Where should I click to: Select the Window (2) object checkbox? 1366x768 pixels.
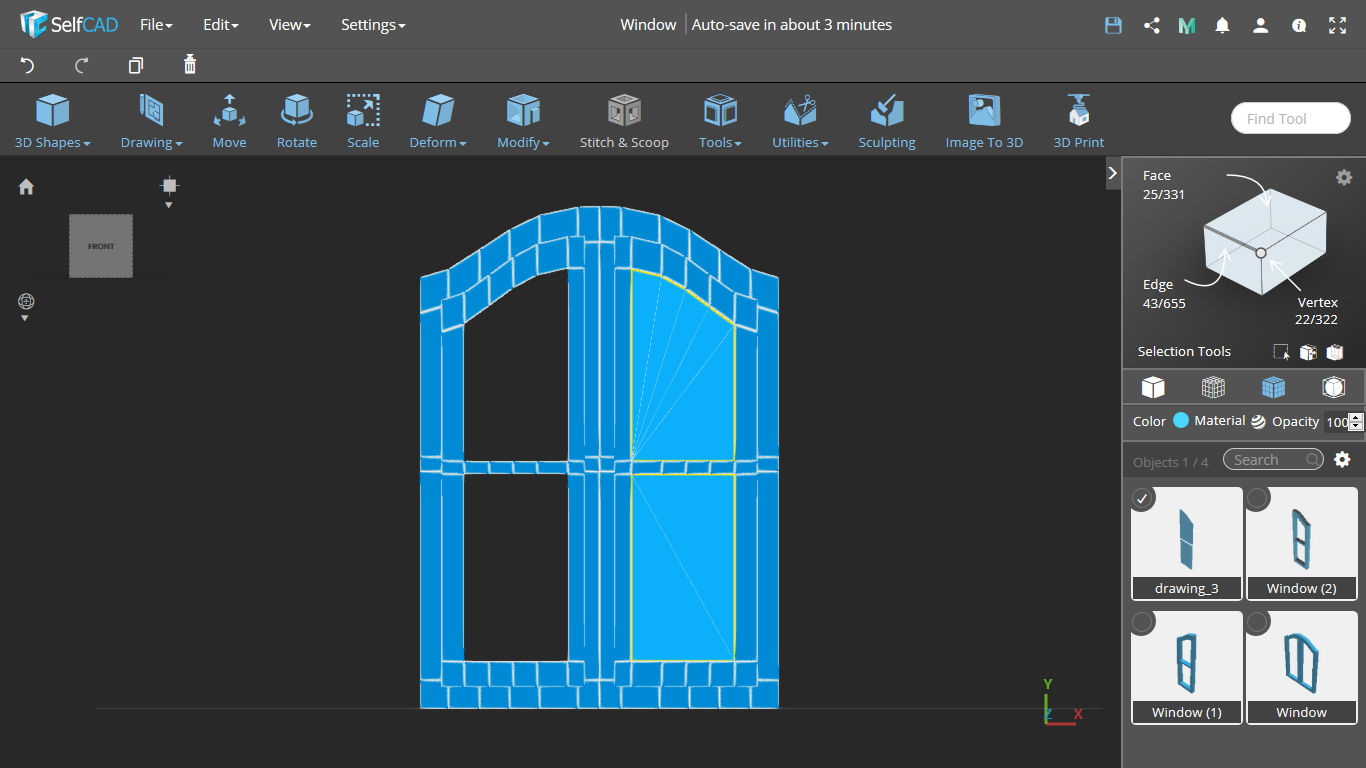(x=1257, y=498)
